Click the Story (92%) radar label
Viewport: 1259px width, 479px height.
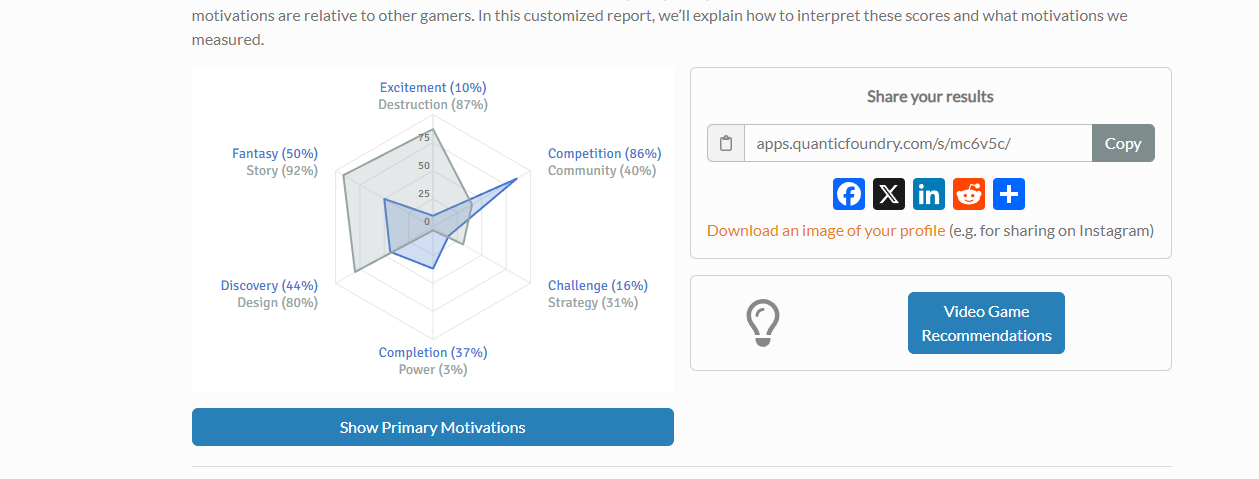click(x=282, y=171)
